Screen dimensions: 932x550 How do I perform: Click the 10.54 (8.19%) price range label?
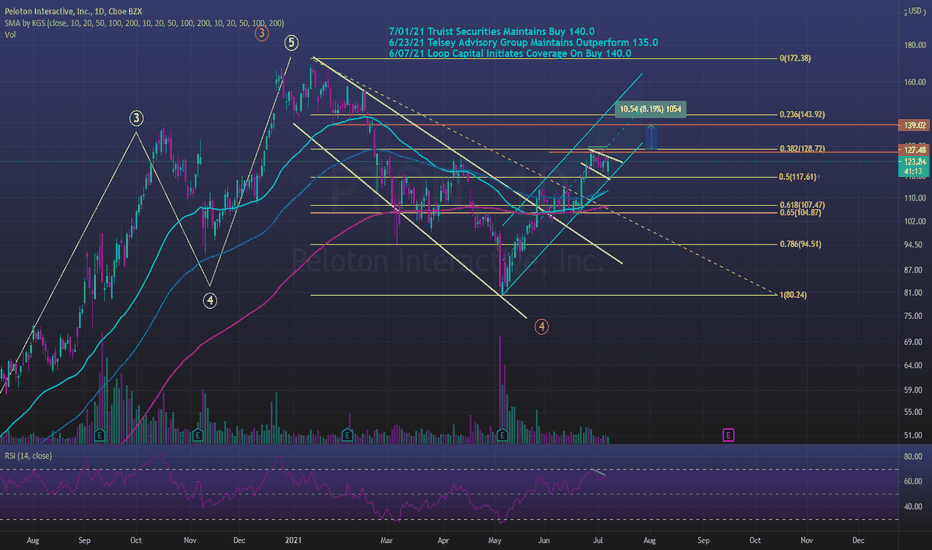(x=650, y=109)
